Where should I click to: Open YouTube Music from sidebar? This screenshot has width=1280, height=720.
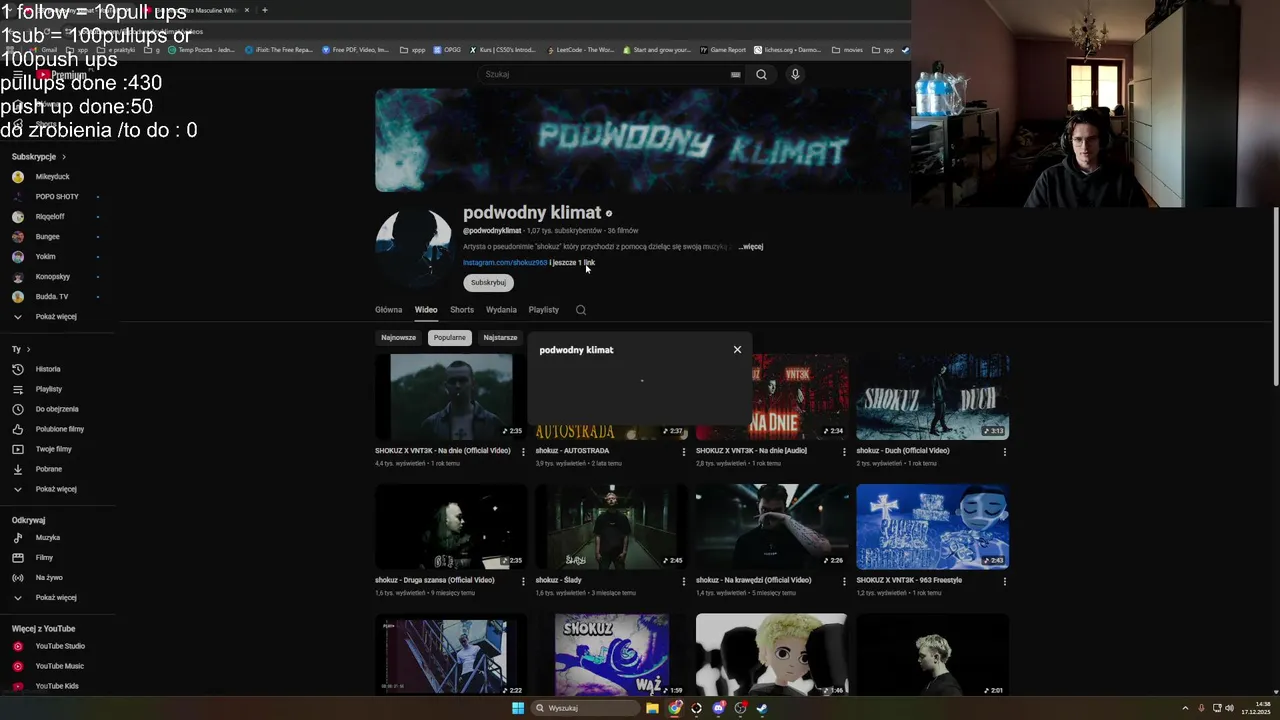pyautogui.click(x=60, y=666)
